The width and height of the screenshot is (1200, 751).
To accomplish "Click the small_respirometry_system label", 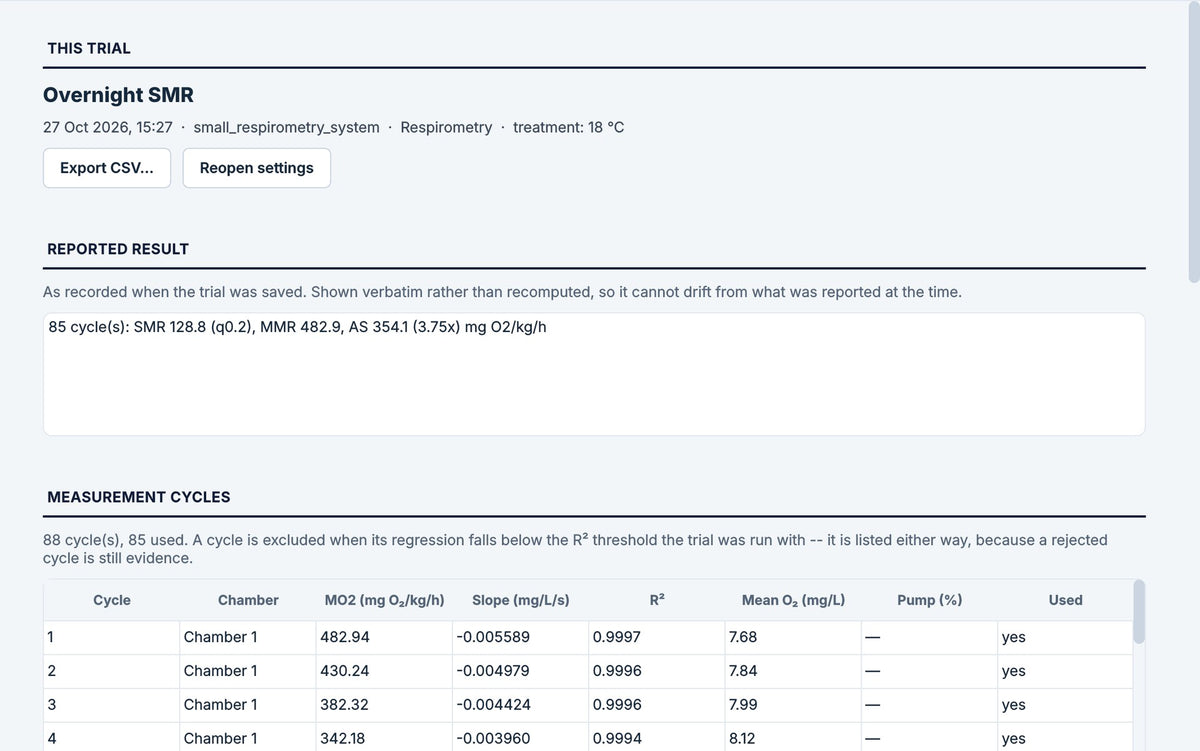I will tap(287, 128).
